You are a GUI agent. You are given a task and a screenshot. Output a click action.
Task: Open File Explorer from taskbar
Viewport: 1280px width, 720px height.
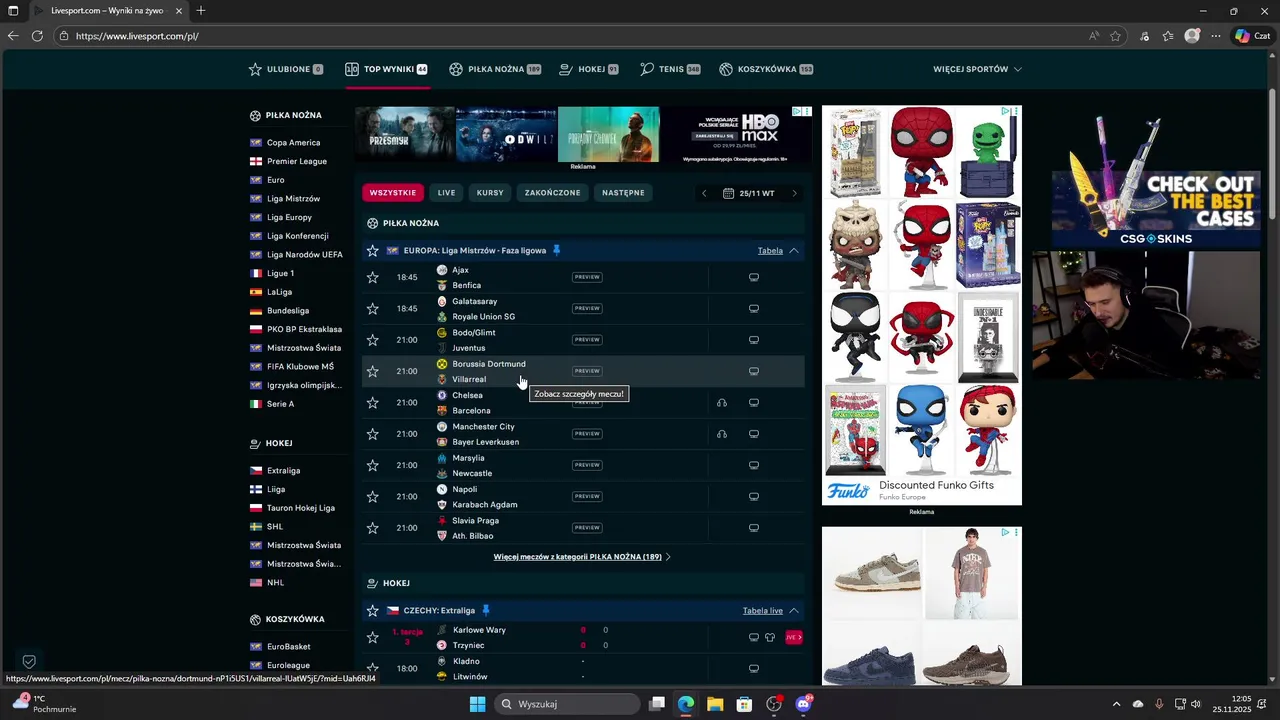715,704
